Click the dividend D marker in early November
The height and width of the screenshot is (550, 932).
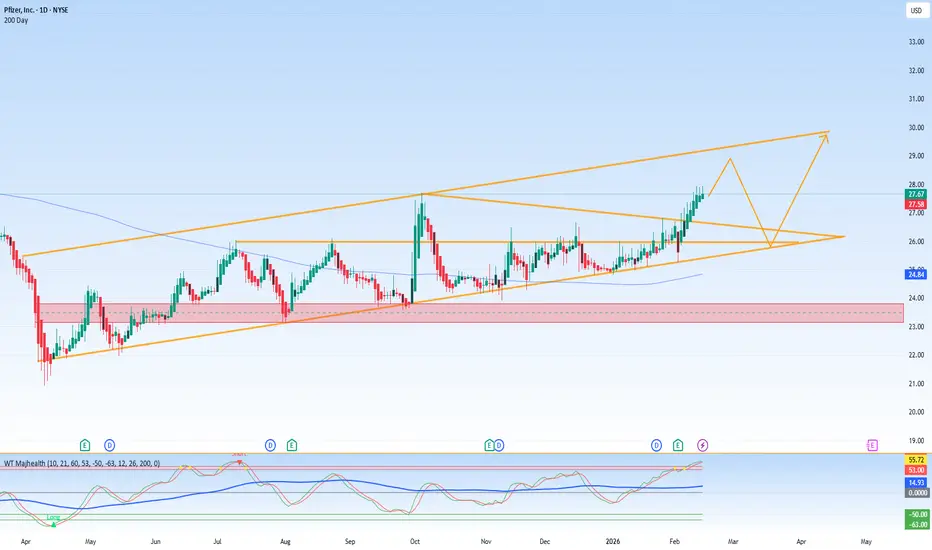(499, 445)
